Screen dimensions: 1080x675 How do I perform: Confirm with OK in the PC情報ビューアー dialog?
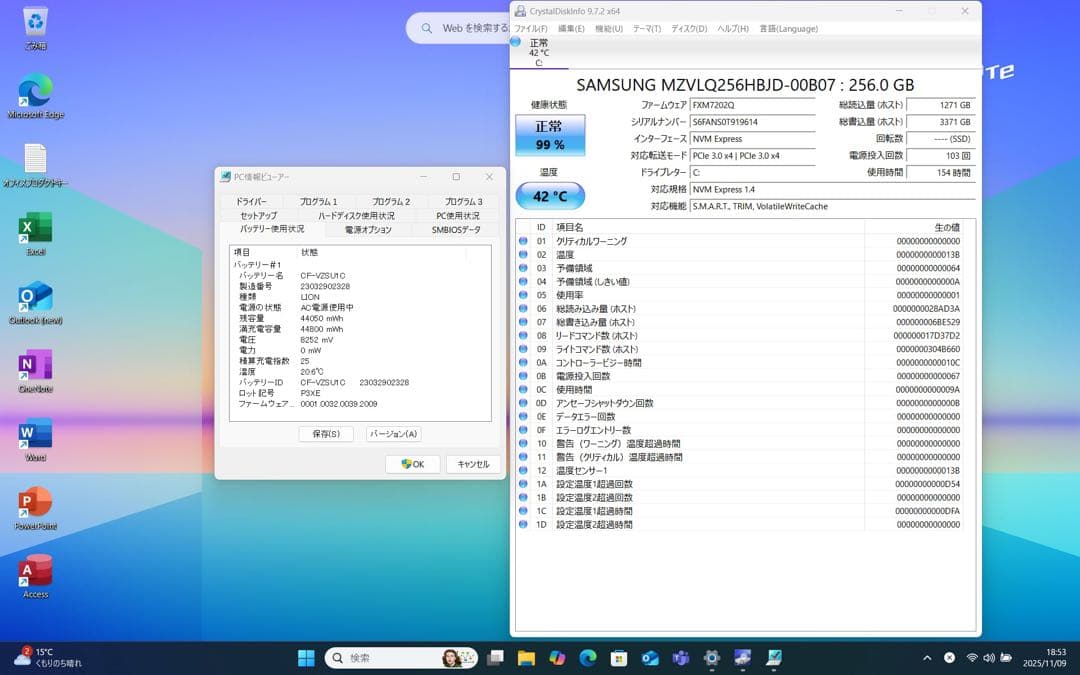pyautogui.click(x=412, y=464)
